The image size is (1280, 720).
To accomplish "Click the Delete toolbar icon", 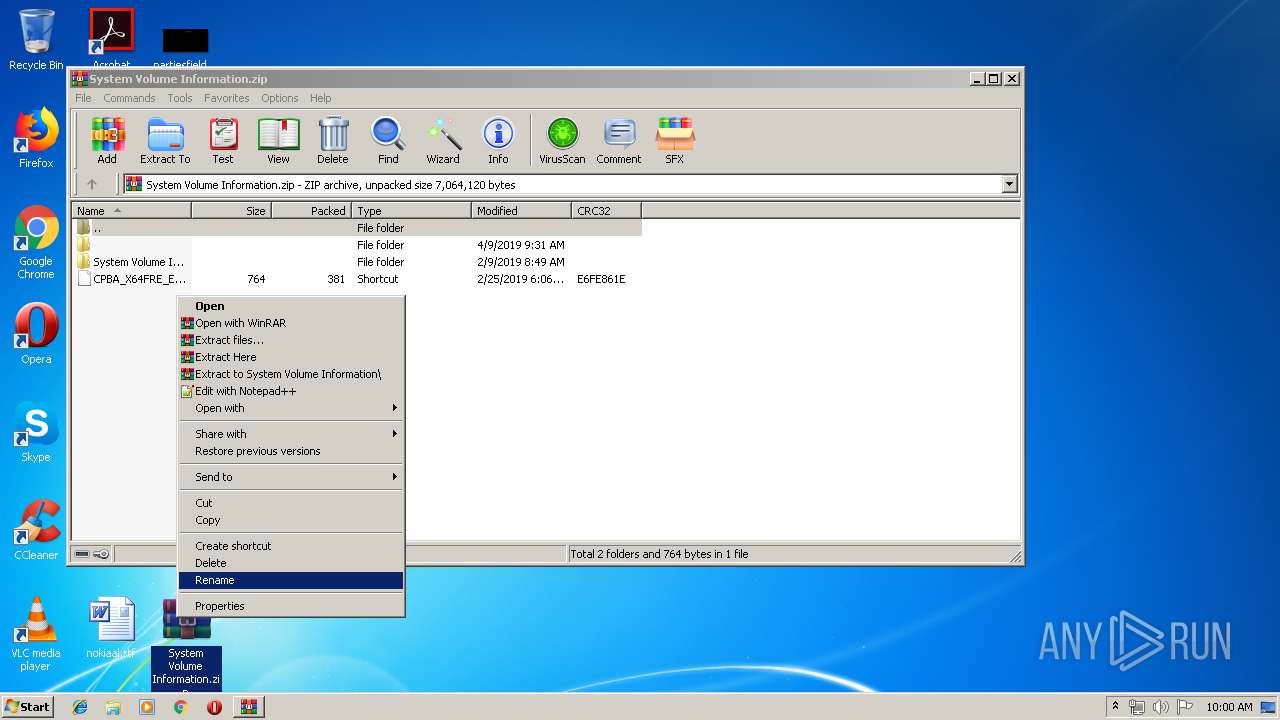I will pyautogui.click(x=333, y=141).
